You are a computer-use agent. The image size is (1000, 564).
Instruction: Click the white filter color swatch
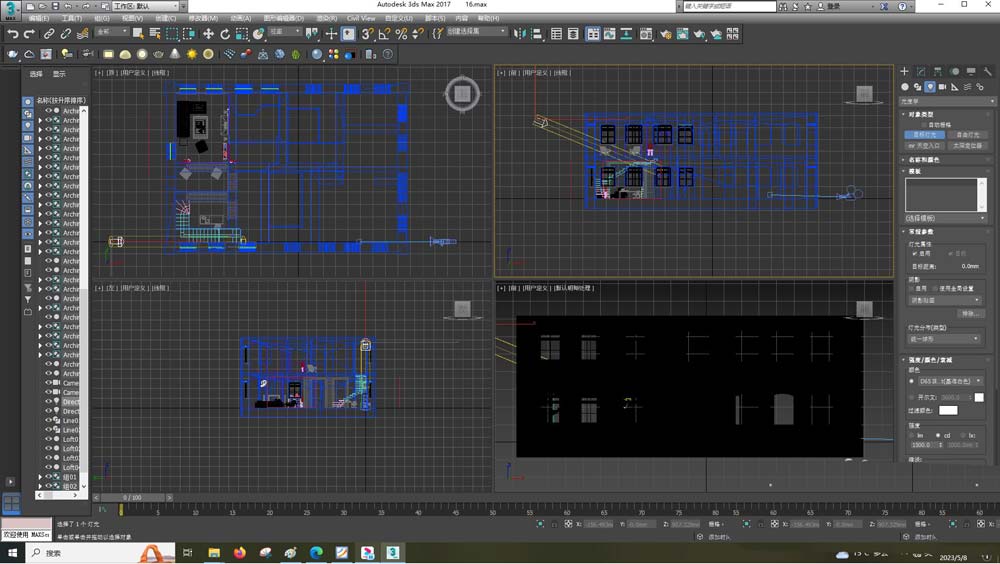coord(948,410)
